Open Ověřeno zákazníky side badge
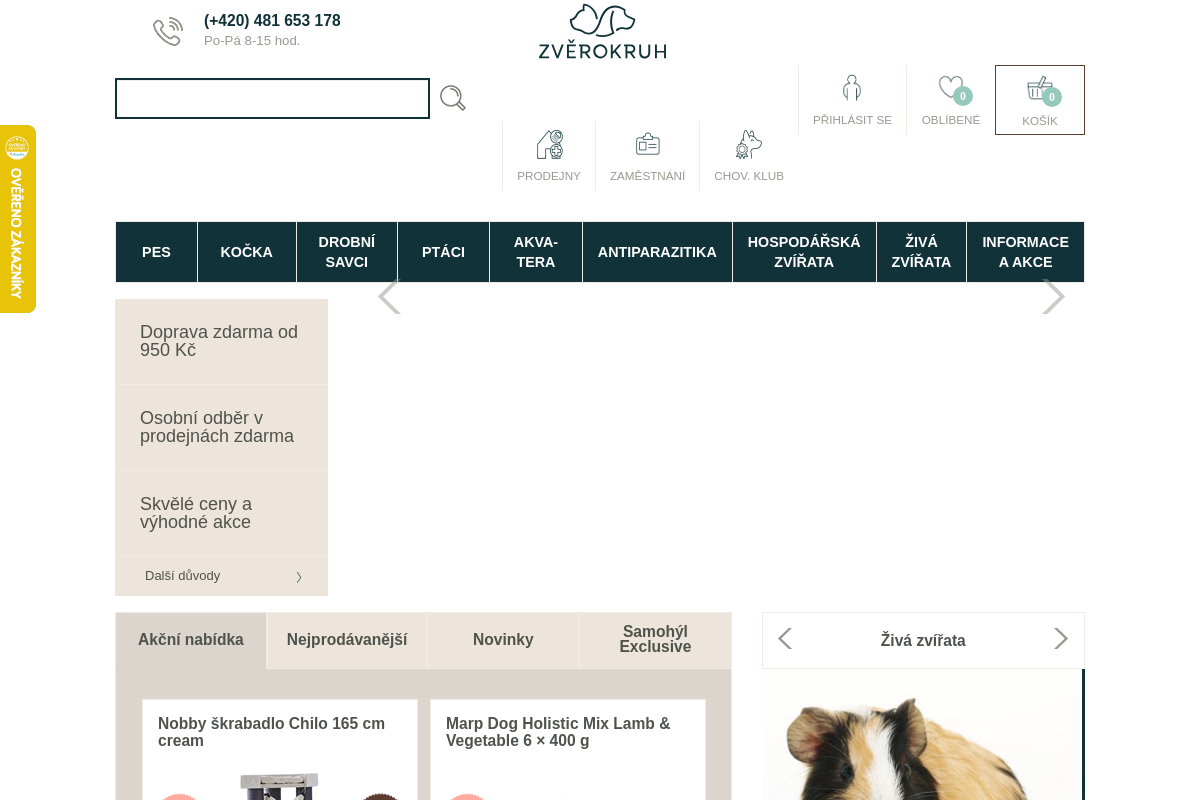The height and width of the screenshot is (800, 1200). (17, 219)
